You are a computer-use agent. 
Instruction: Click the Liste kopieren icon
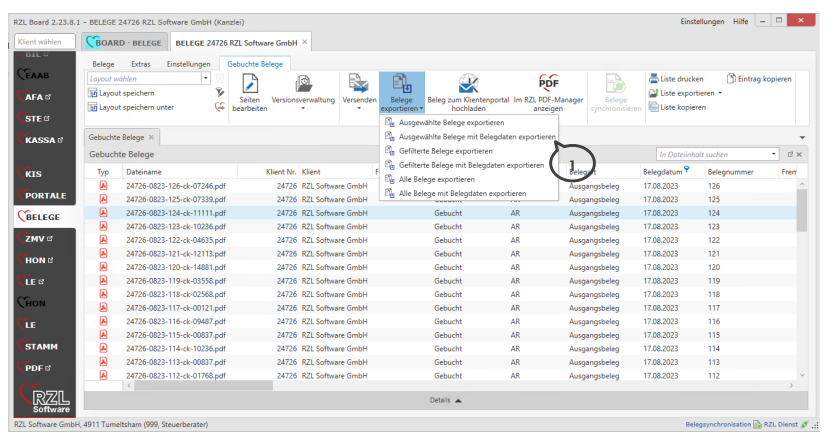(x=653, y=107)
